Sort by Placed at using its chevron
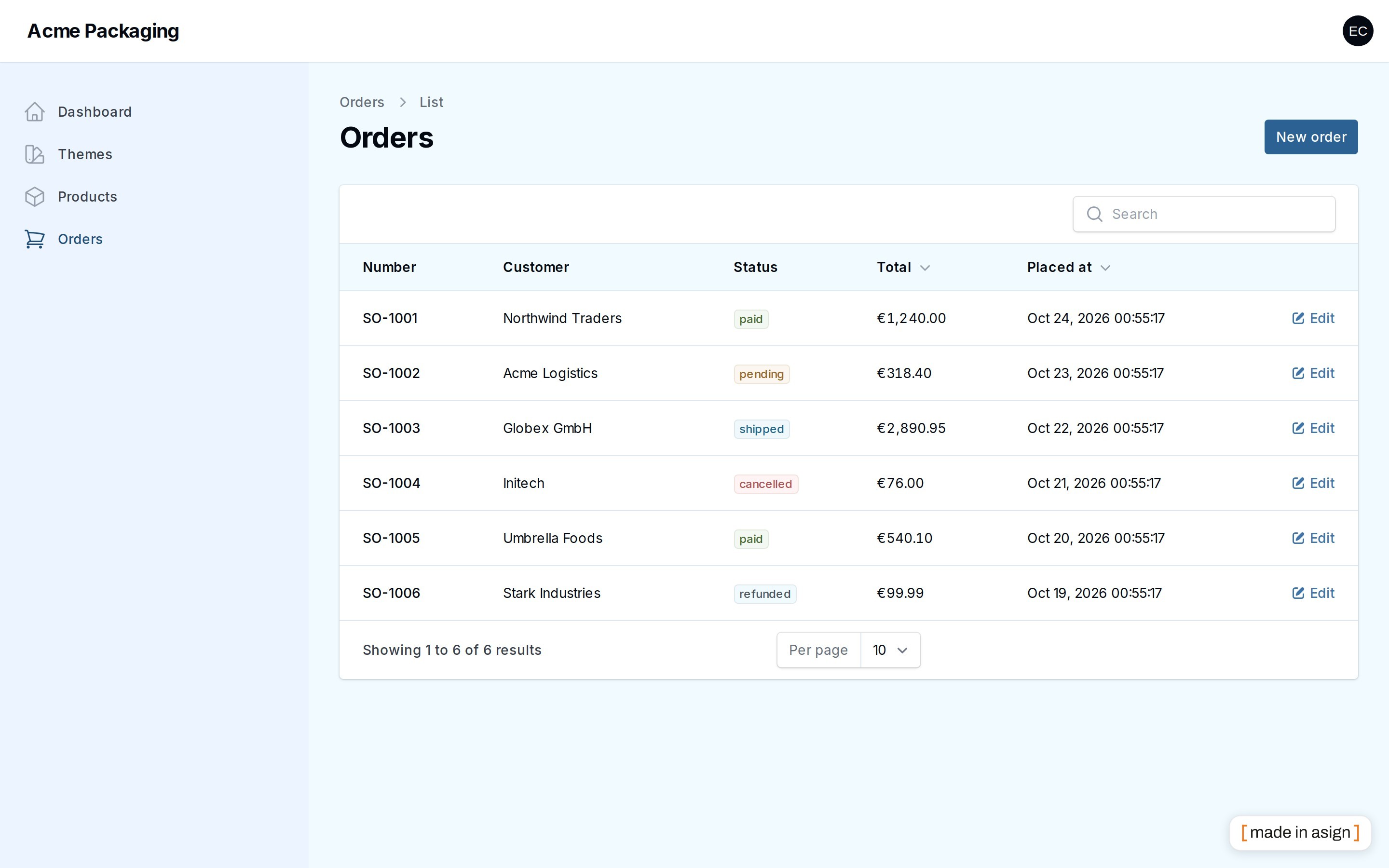 (x=1105, y=268)
